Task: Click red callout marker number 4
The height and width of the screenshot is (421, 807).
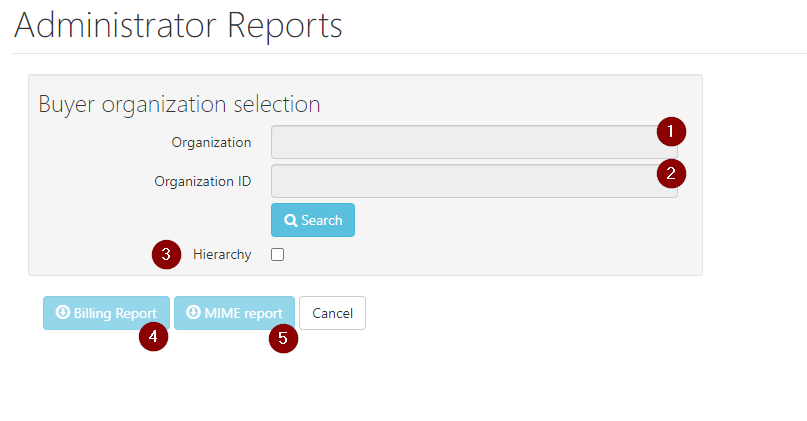Action: (x=153, y=337)
